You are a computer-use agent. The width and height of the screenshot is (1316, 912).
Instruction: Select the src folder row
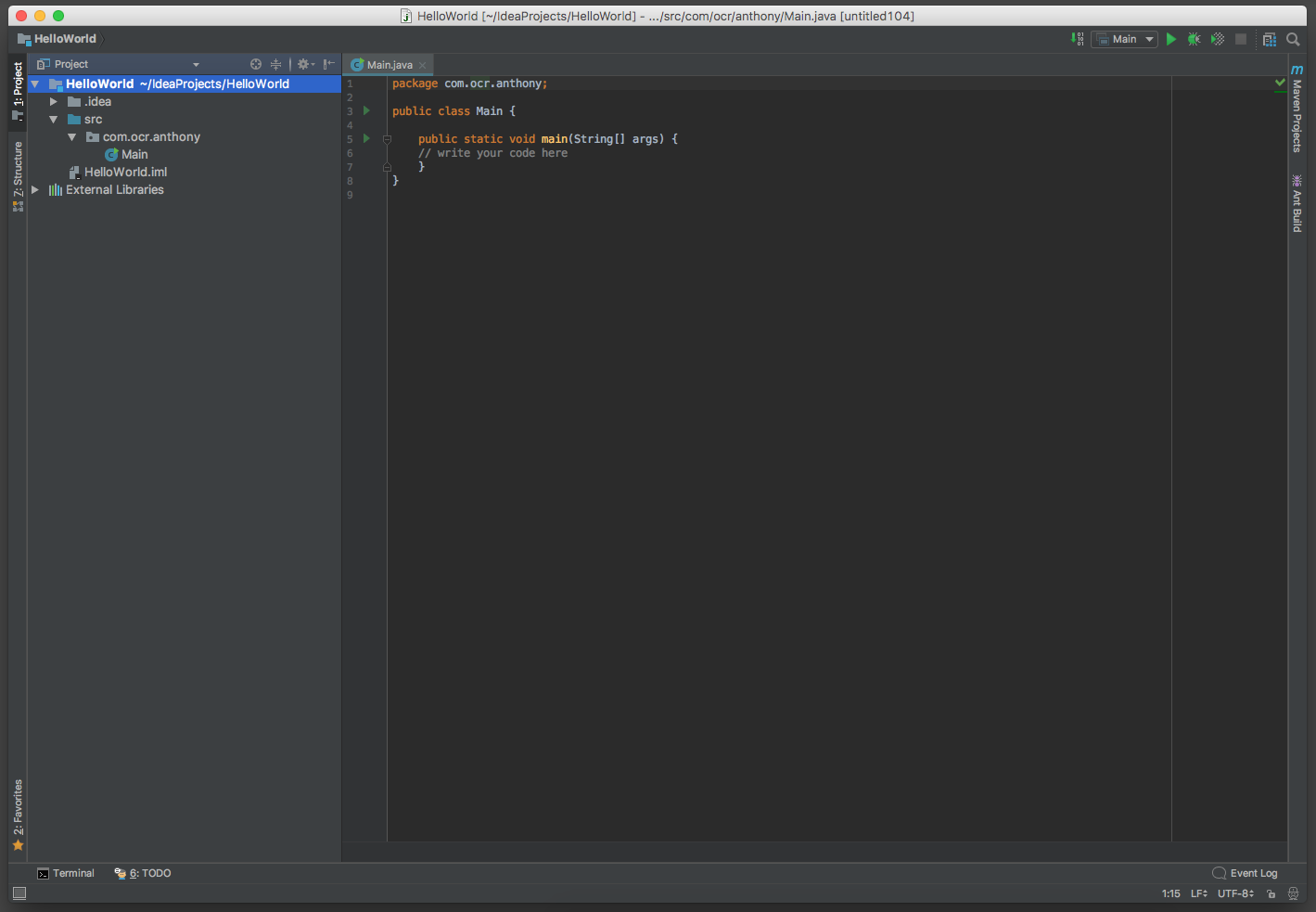(185, 119)
